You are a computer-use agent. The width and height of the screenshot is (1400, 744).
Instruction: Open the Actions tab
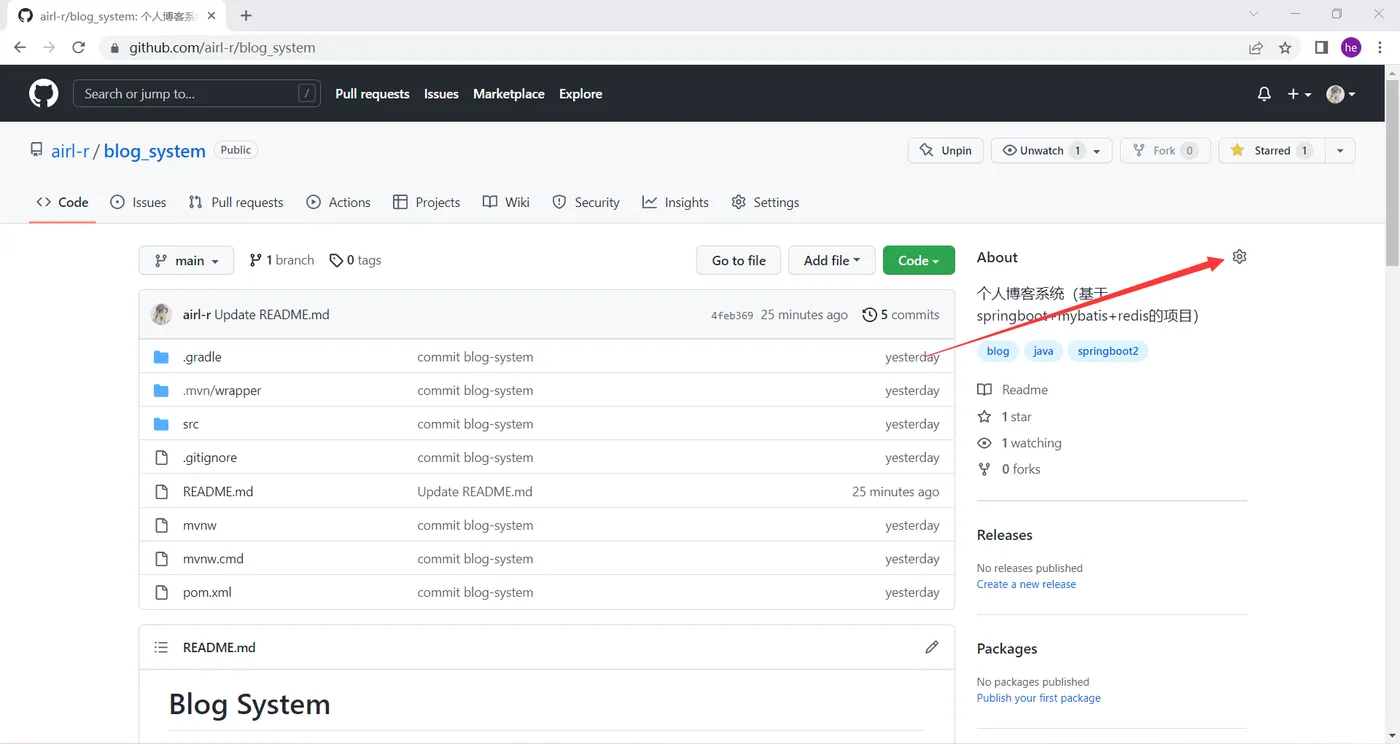click(x=338, y=202)
